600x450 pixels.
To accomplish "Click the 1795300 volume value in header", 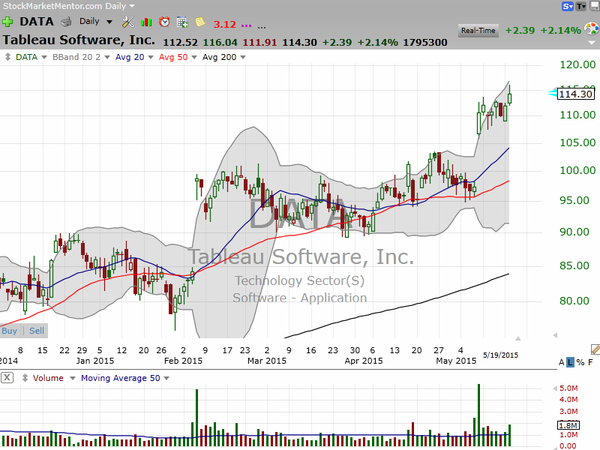I will point(425,42).
